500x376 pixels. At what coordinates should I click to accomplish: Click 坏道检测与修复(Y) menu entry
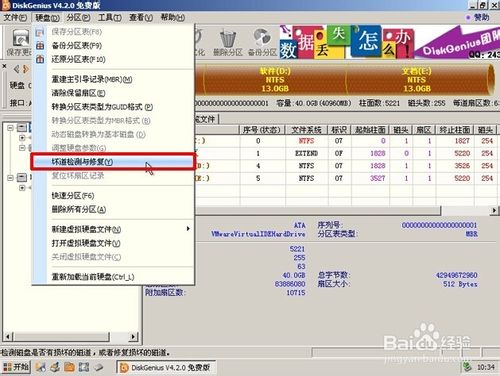[113, 162]
